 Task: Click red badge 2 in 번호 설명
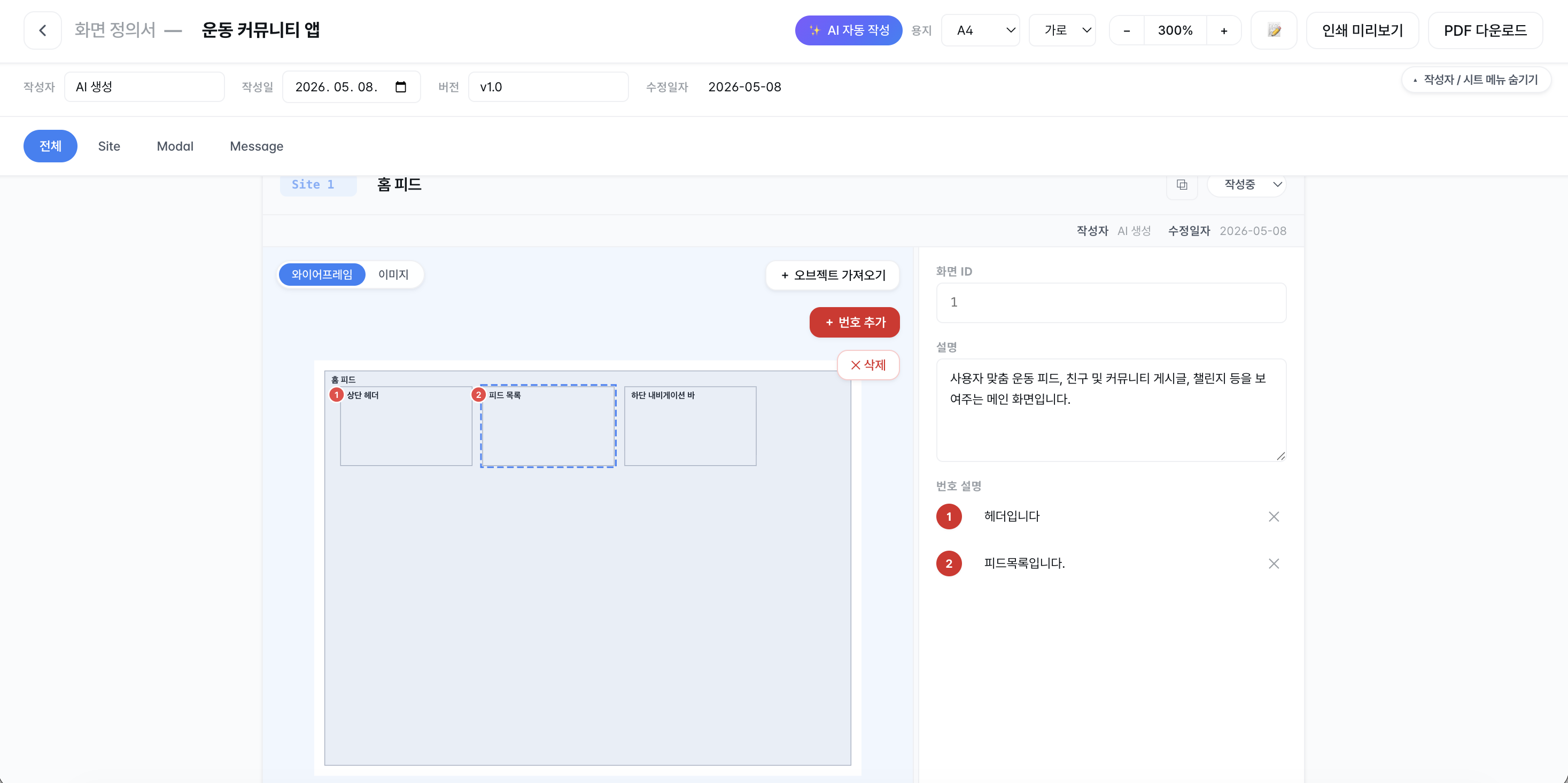pos(949,563)
